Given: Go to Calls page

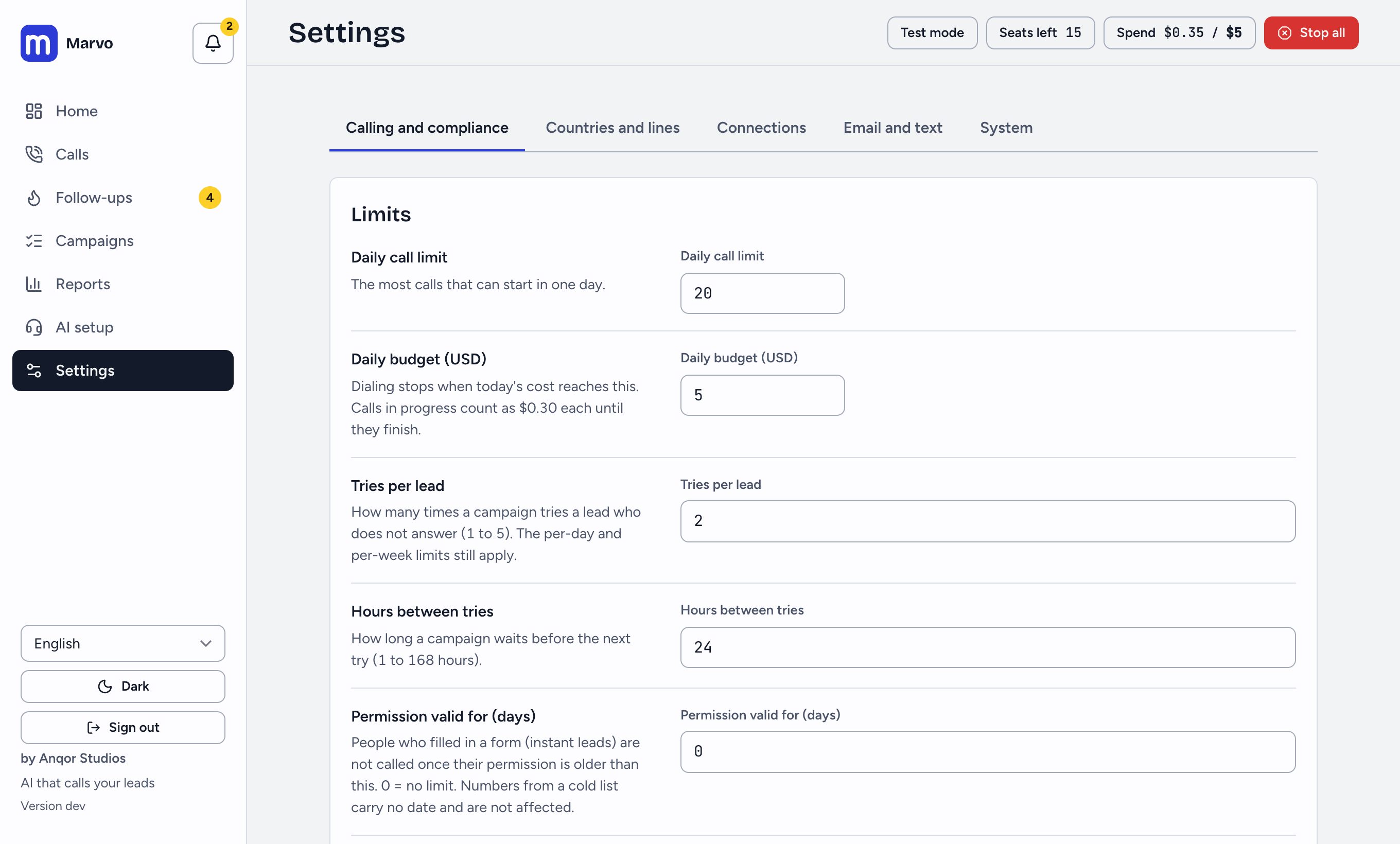Looking at the screenshot, I should [122, 154].
